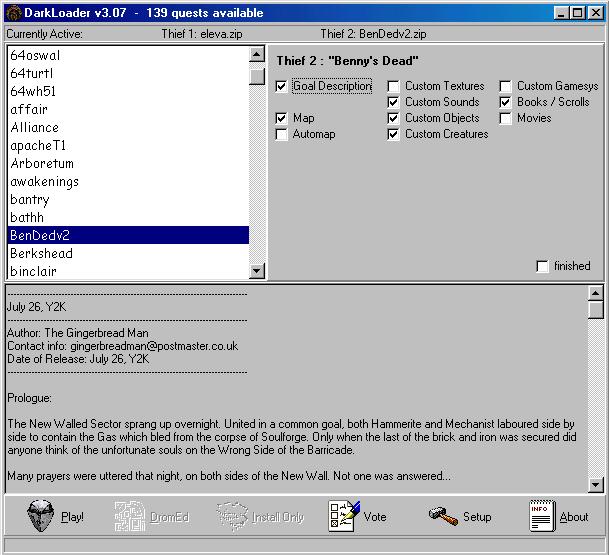Click the Setup button label
This screenshot has width=609, height=555.
477,517
